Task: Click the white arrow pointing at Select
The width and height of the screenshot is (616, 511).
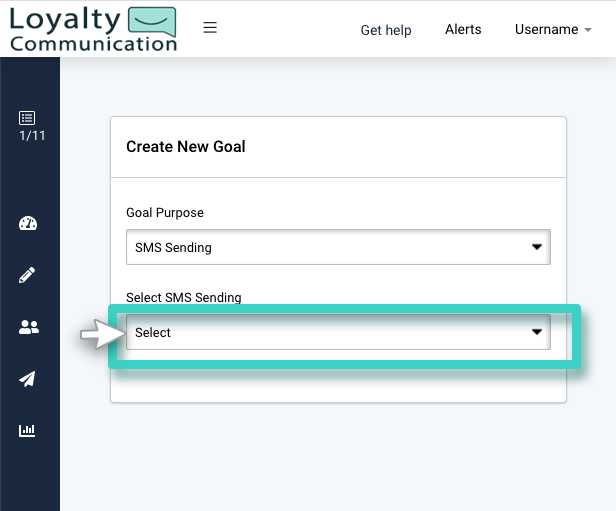Action: coord(99,334)
